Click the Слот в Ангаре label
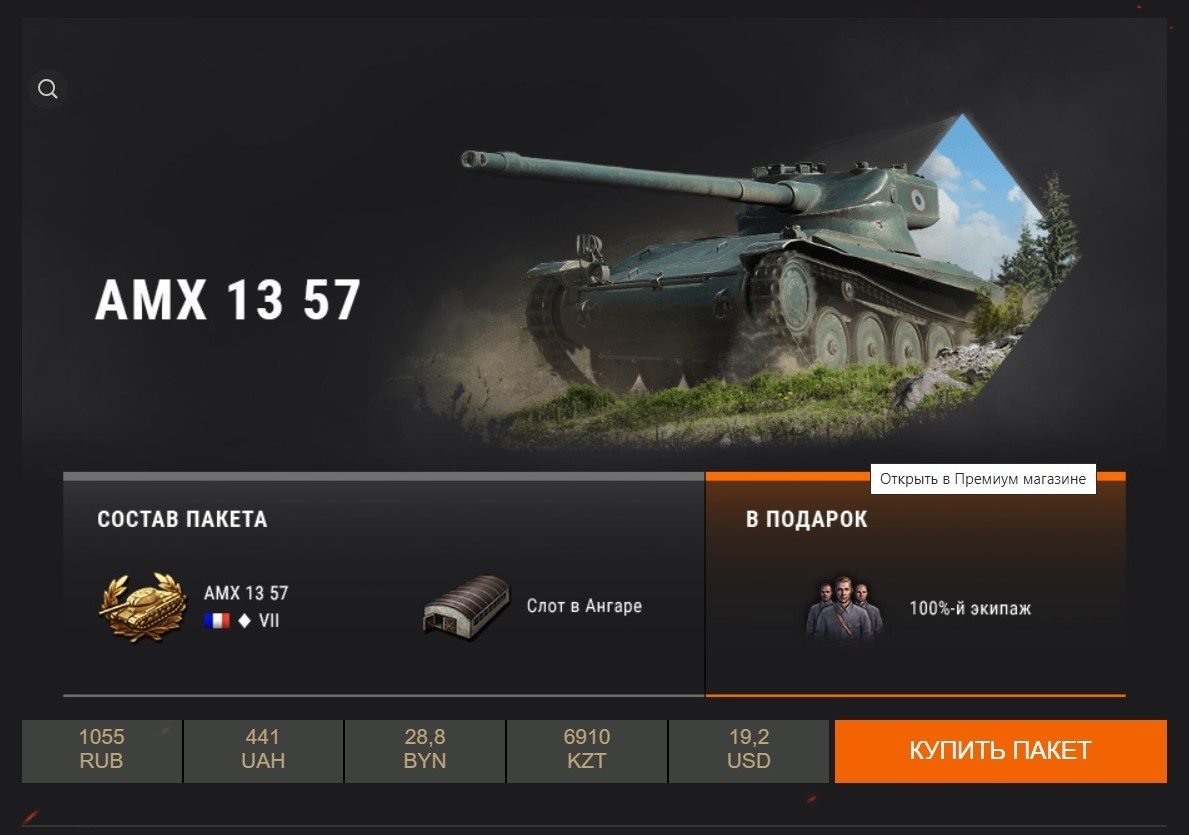The width and height of the screenshot is (1189, 835). coord(585,606)
